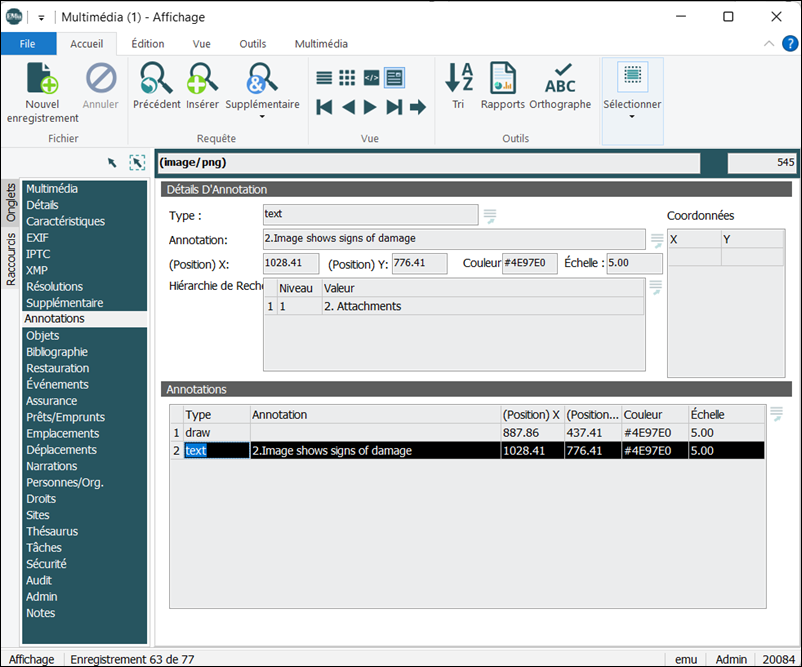The image size is (802, 667).
Task: Select the details view icon
Action: click(x=394, y=78)
